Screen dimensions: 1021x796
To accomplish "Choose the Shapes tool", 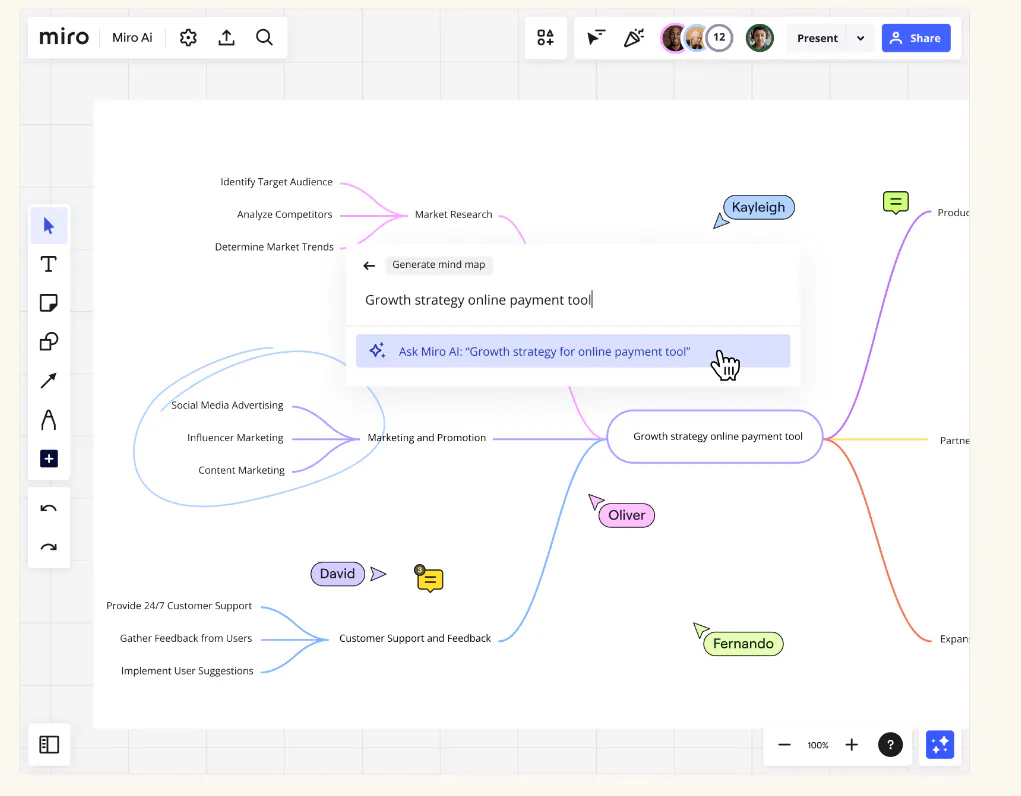I will pyautogui.click(x=49, y=341).
